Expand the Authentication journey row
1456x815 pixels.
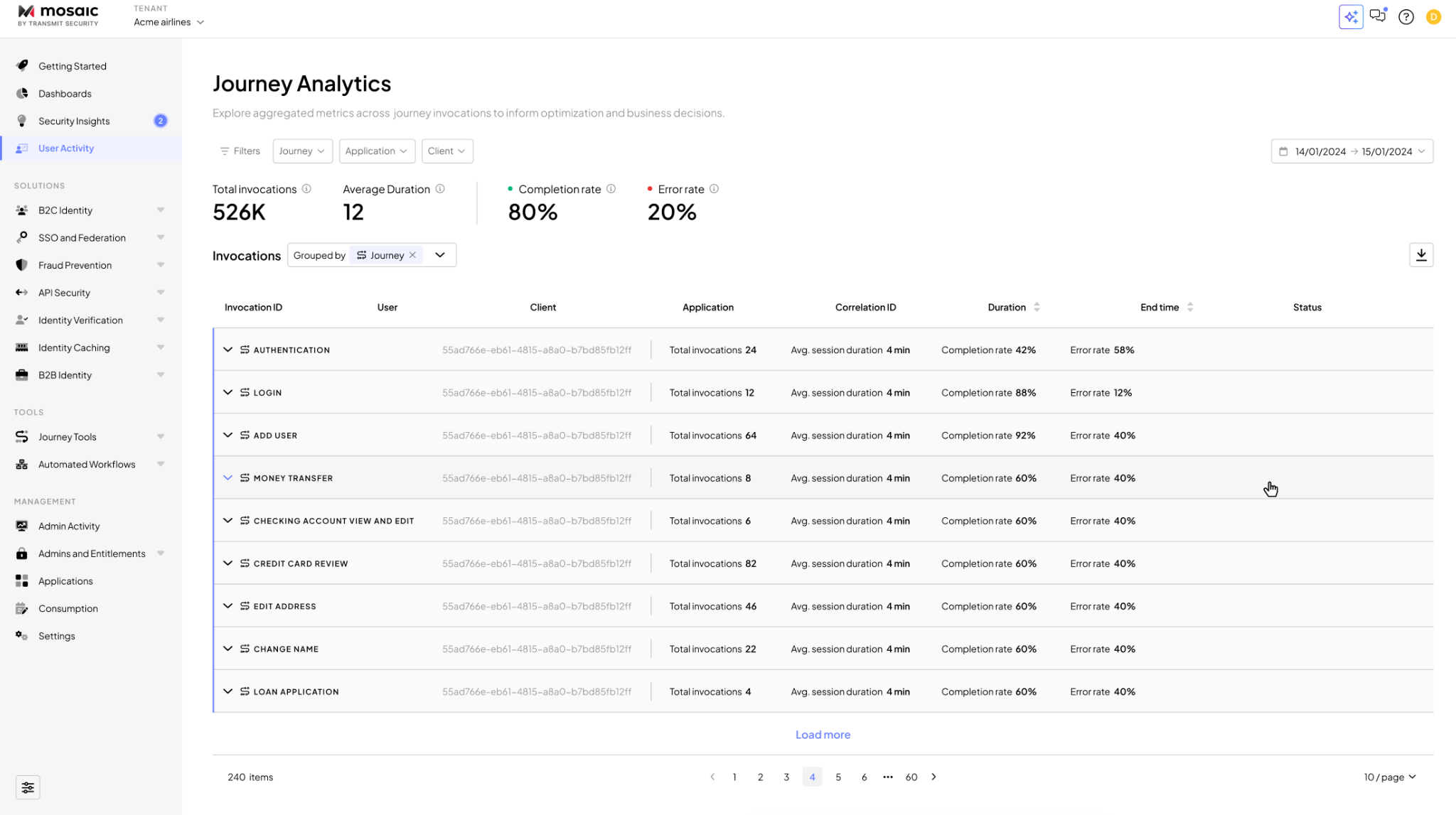227,350
